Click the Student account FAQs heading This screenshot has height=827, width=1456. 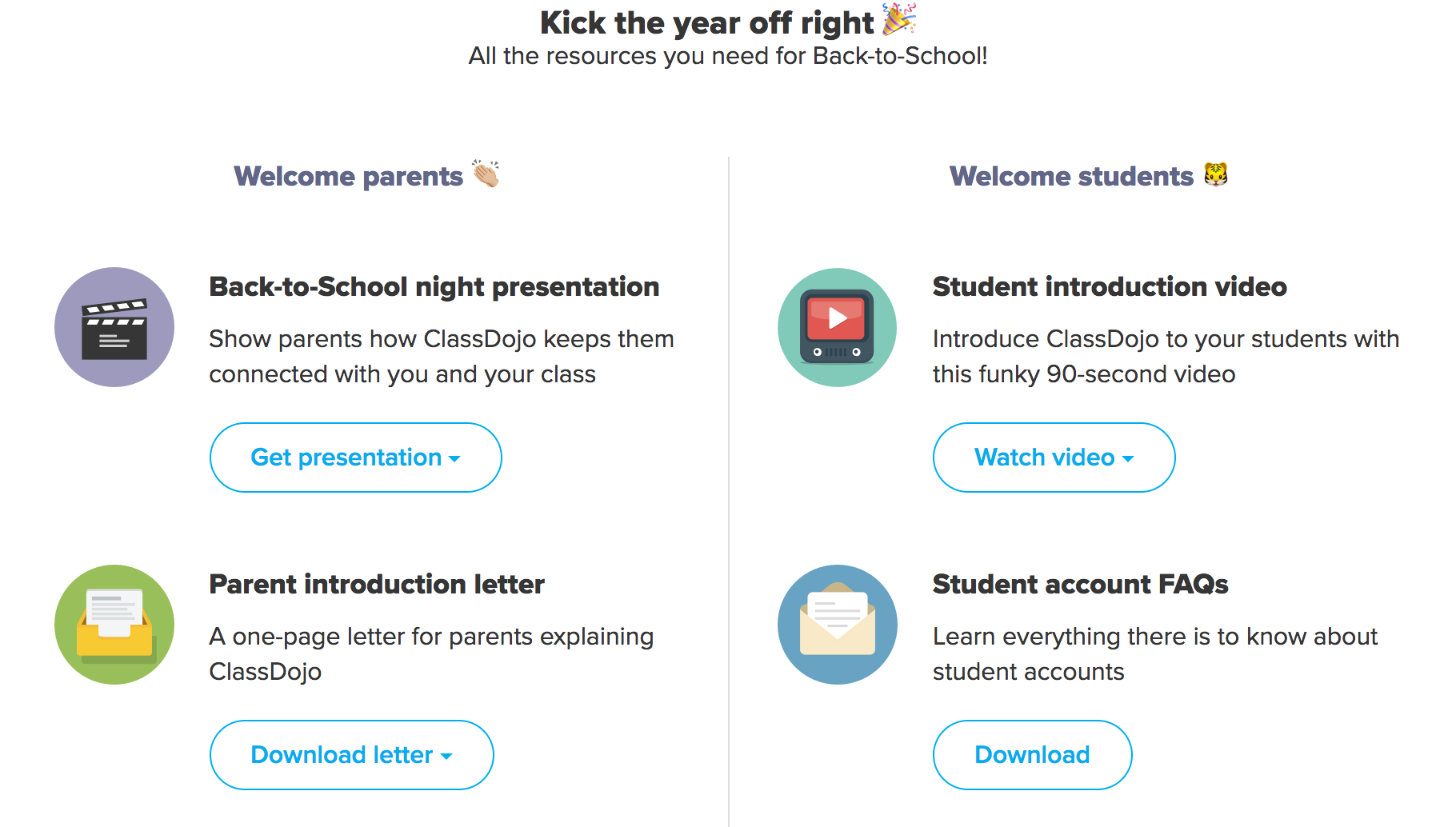tap(1080, 584)
